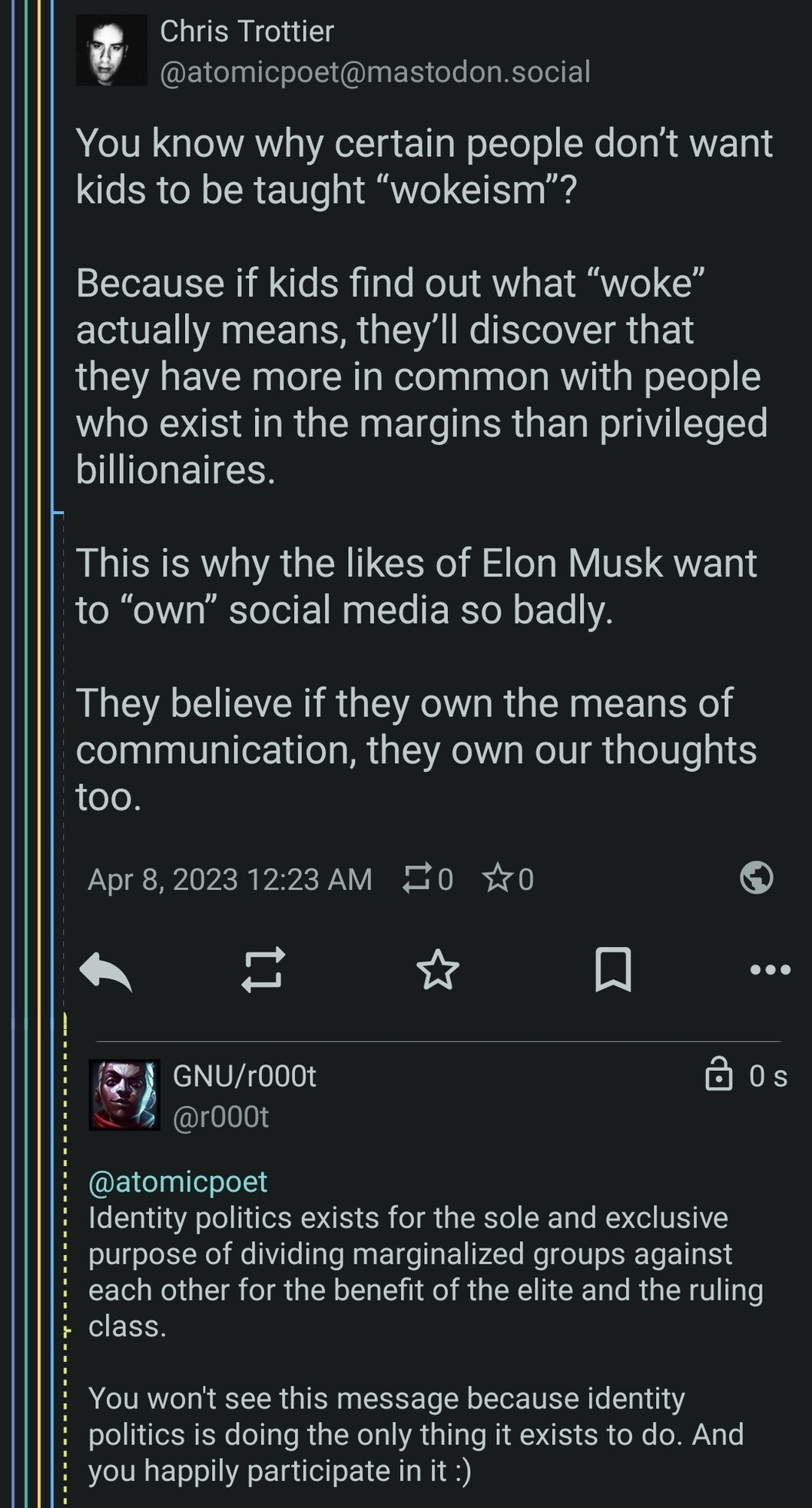This screenshot has width=812, height=1508.
Task: Reply to Chris Trottier's post
Action: point(106,971)
